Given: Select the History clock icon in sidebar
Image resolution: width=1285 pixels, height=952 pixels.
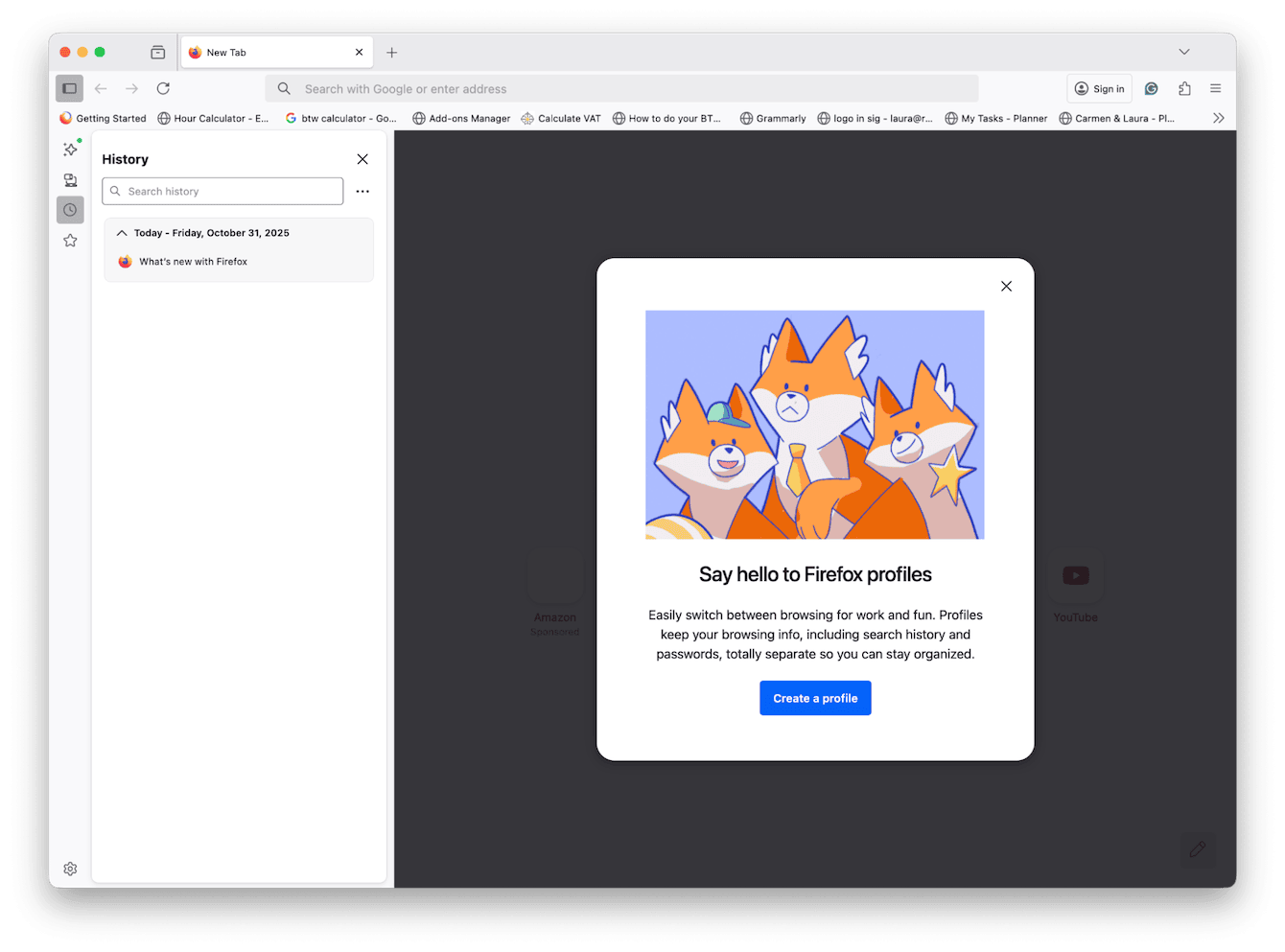Looking at the screenshot, I should [x=69, y=209].
